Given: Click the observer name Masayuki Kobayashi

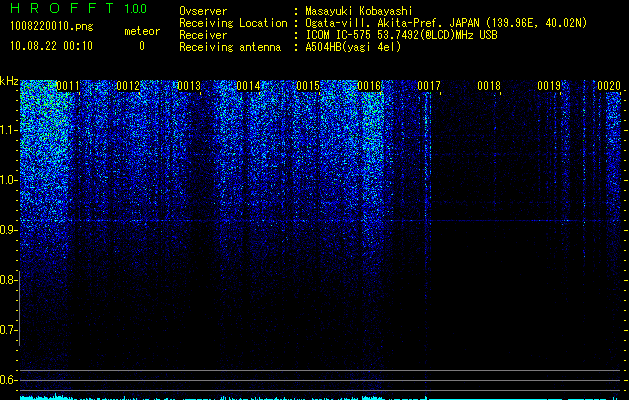Looking at the screenshot, I should (359, 11).
